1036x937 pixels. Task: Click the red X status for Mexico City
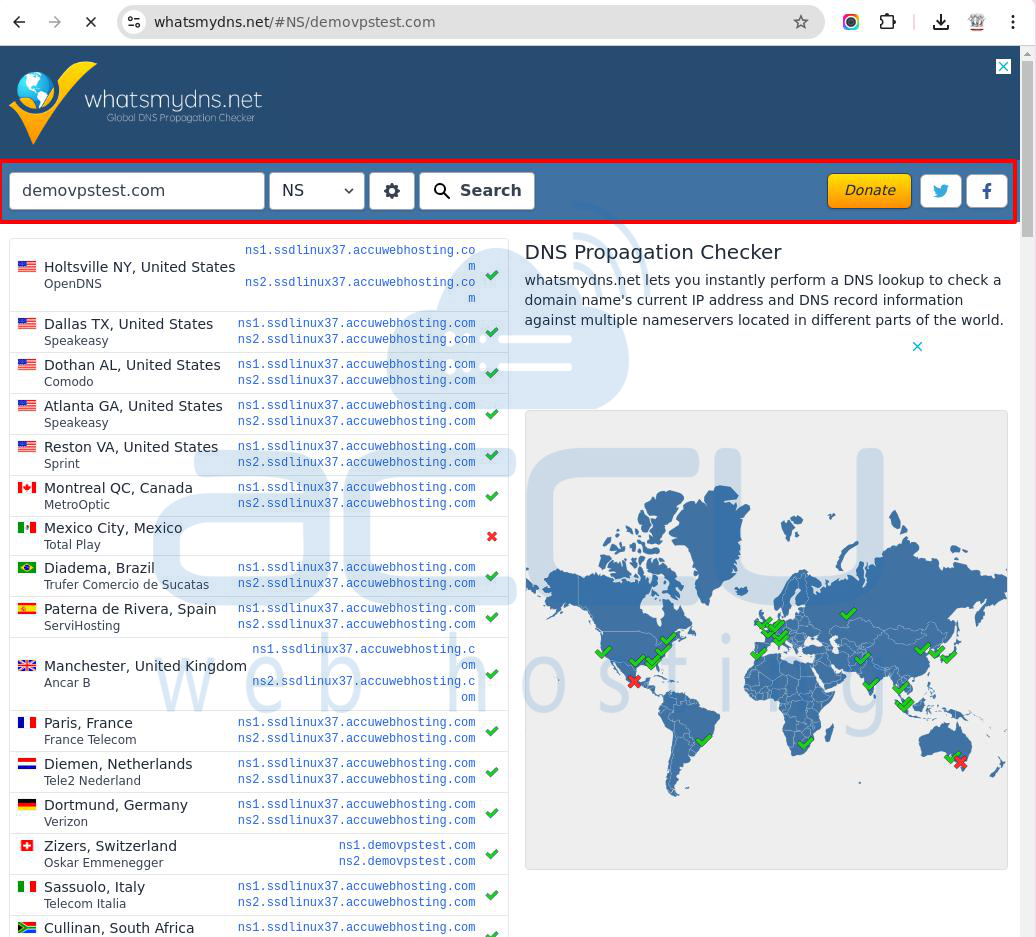point(492,537)
